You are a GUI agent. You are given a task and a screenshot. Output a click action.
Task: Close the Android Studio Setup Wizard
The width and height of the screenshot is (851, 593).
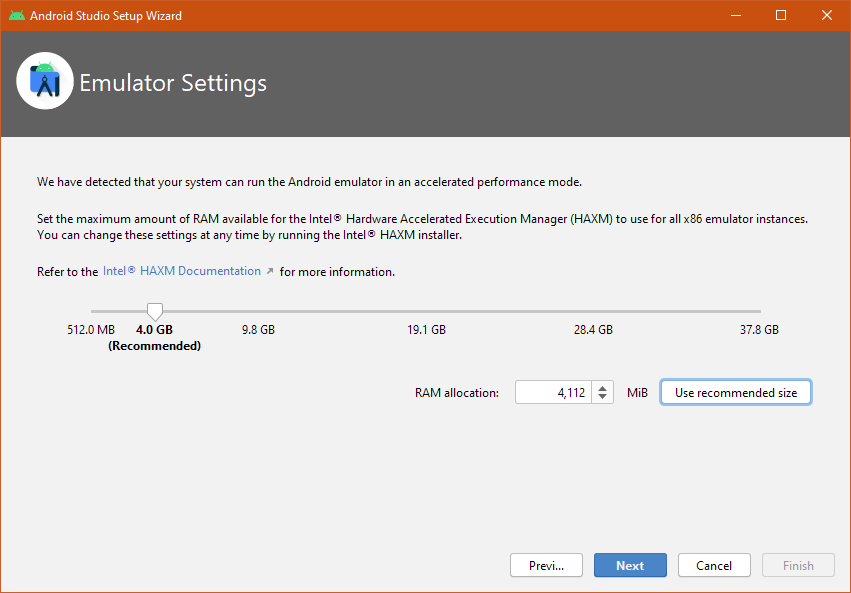[827, 16]
